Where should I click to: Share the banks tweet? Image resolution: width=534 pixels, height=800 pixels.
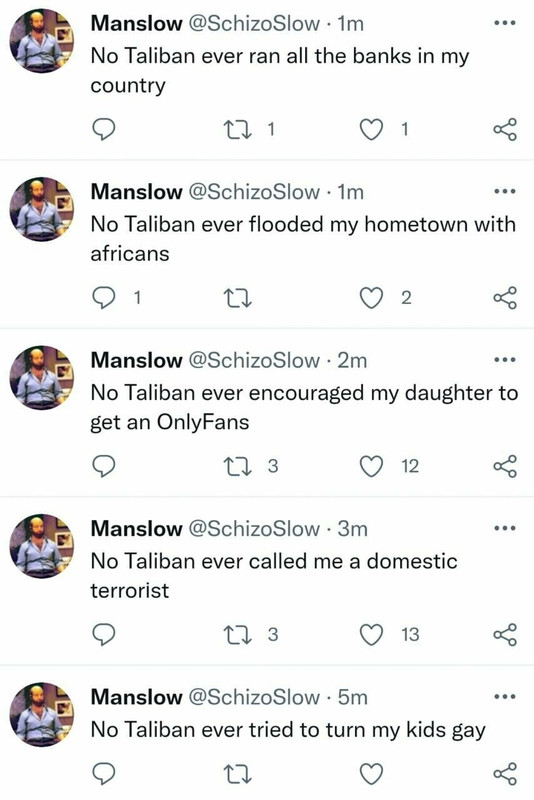pyautogui.click(x=505, y=130)
